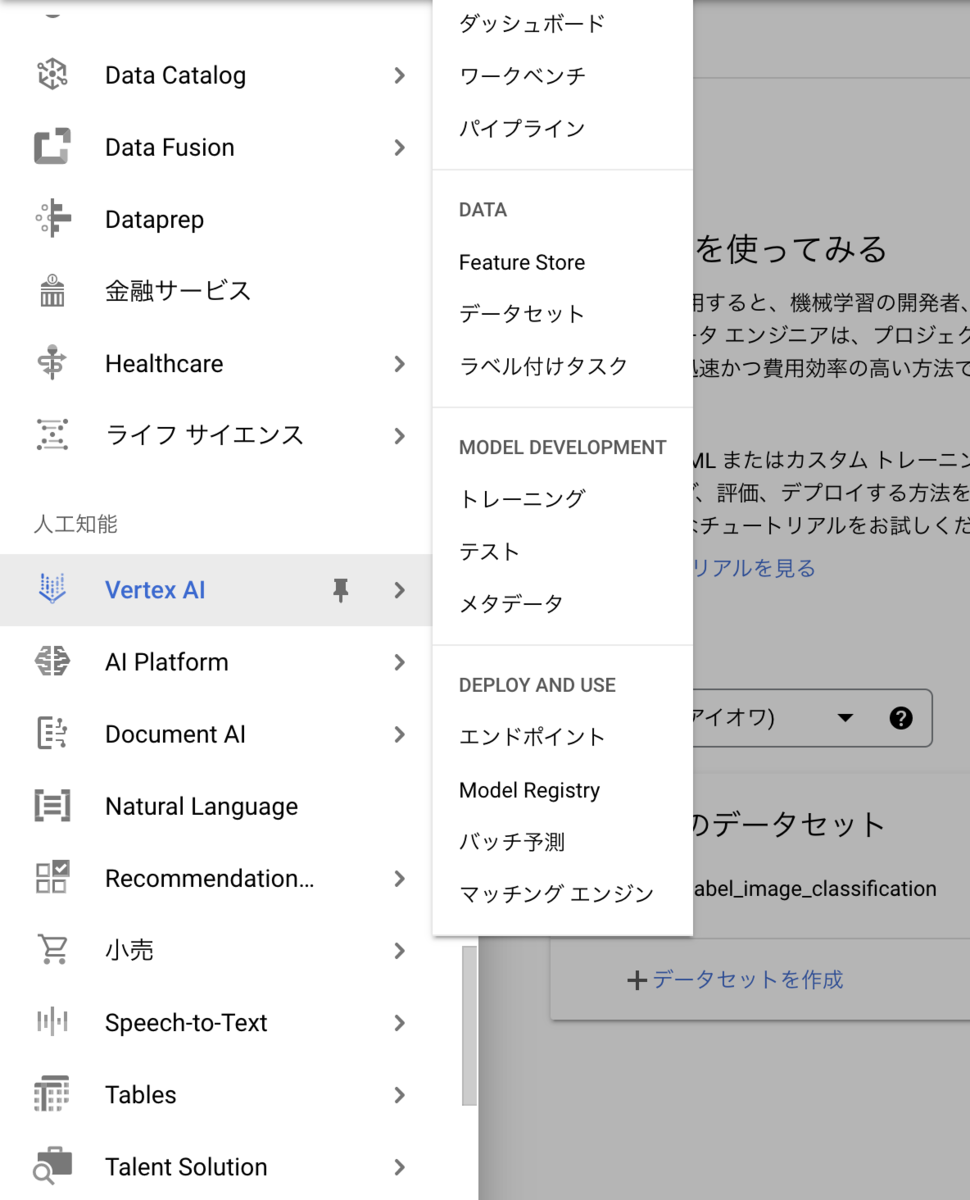The width and height of the screenshot is (970, 1200).
Task: Expand the Data Fusion submenu chevron
Action: point(399,147)
